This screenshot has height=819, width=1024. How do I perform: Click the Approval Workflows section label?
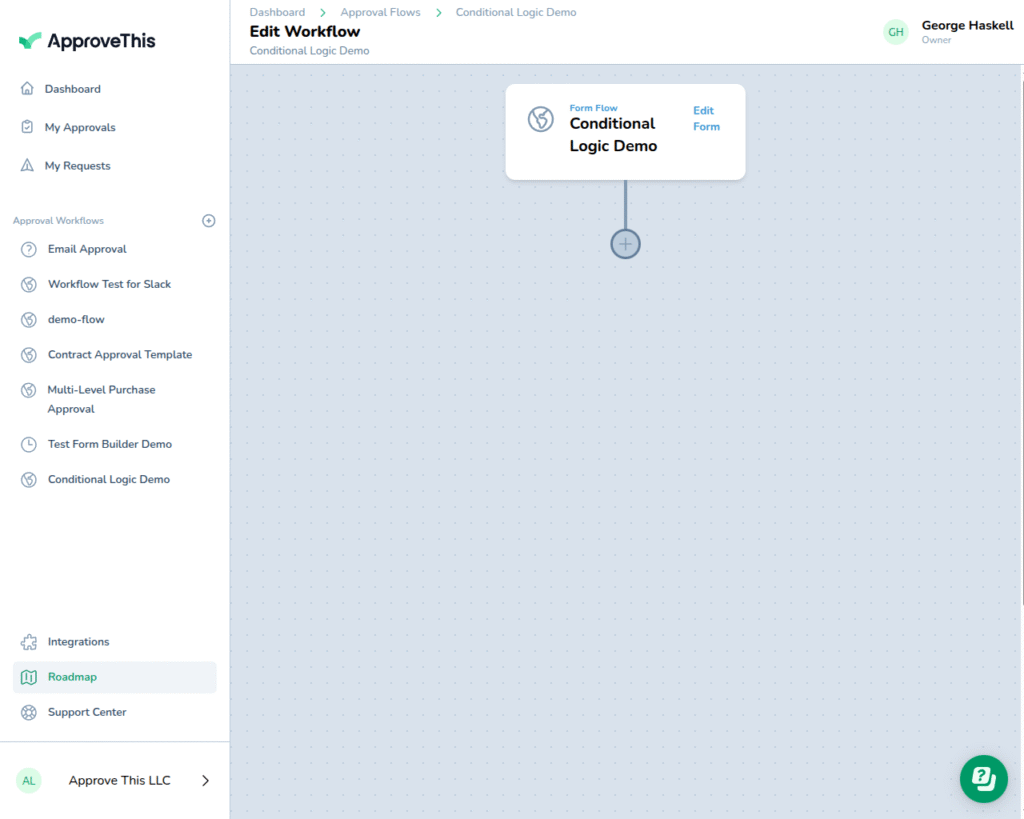[x=58, y=221]
